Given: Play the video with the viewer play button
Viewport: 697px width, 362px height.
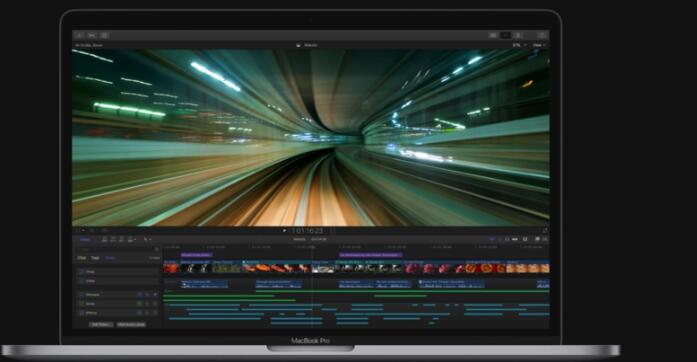Looking at the screenshot, I should point(284,231).
